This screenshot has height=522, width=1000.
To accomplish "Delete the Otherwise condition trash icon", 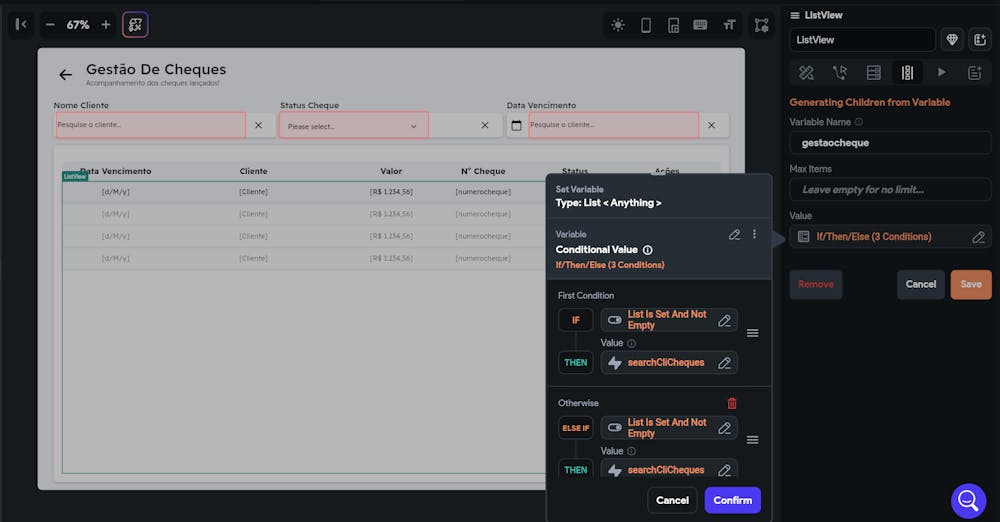I will click(732, 403).
